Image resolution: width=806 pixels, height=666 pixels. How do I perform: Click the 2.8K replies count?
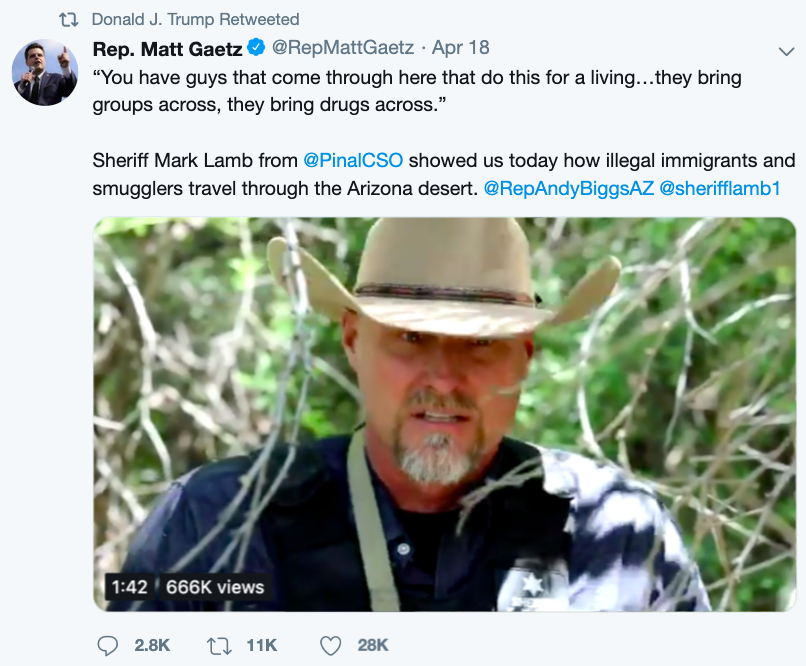153,646
